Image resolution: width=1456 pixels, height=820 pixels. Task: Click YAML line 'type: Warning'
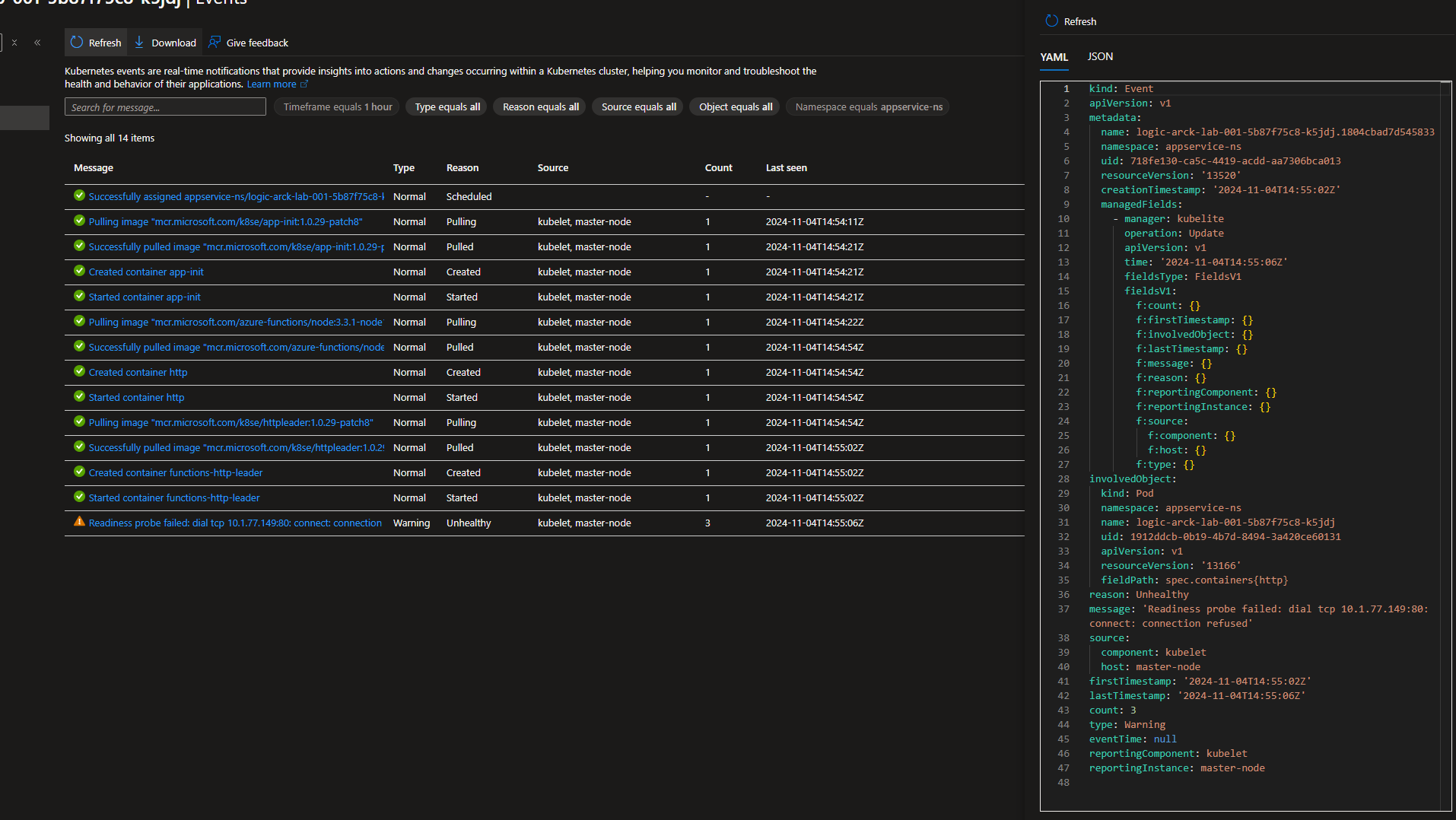pyautogui.click(x=1127, y=725)
